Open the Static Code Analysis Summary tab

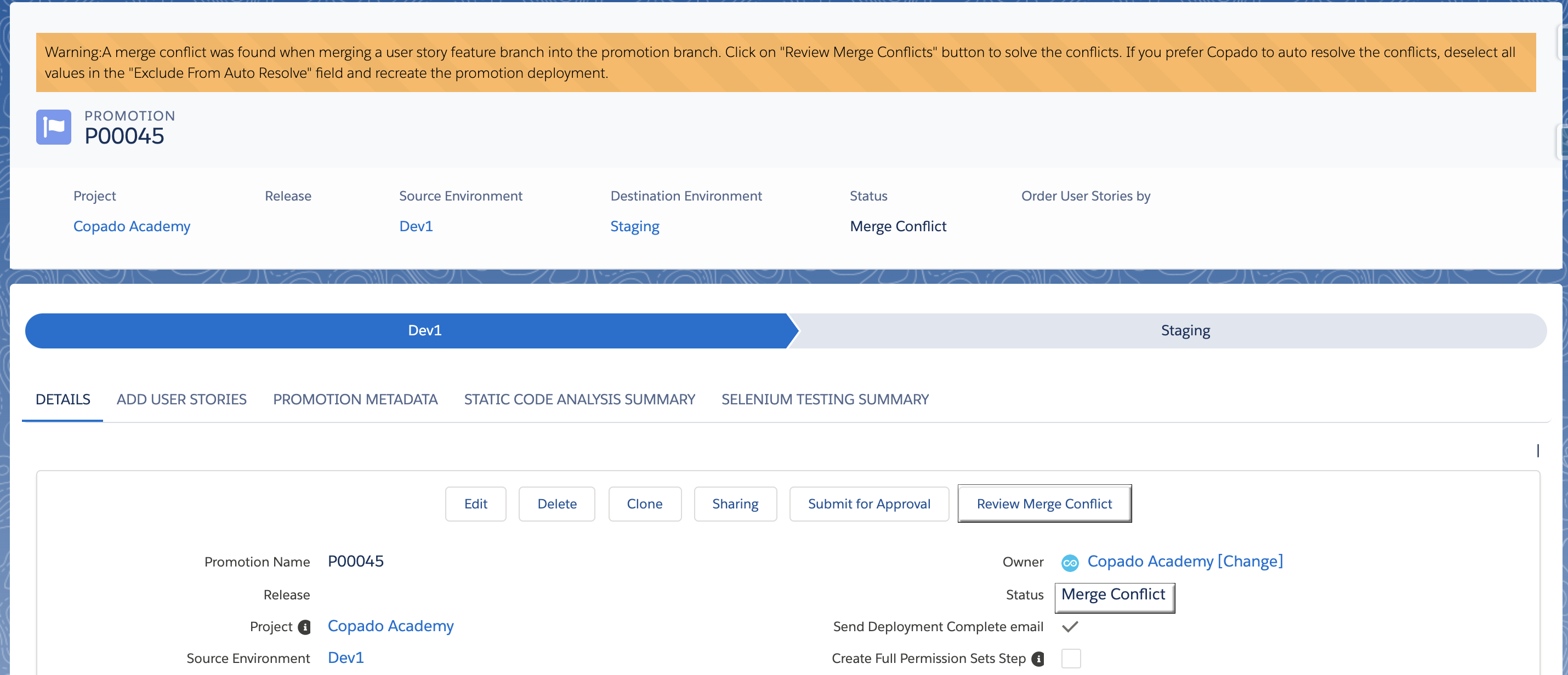(580, 399)
